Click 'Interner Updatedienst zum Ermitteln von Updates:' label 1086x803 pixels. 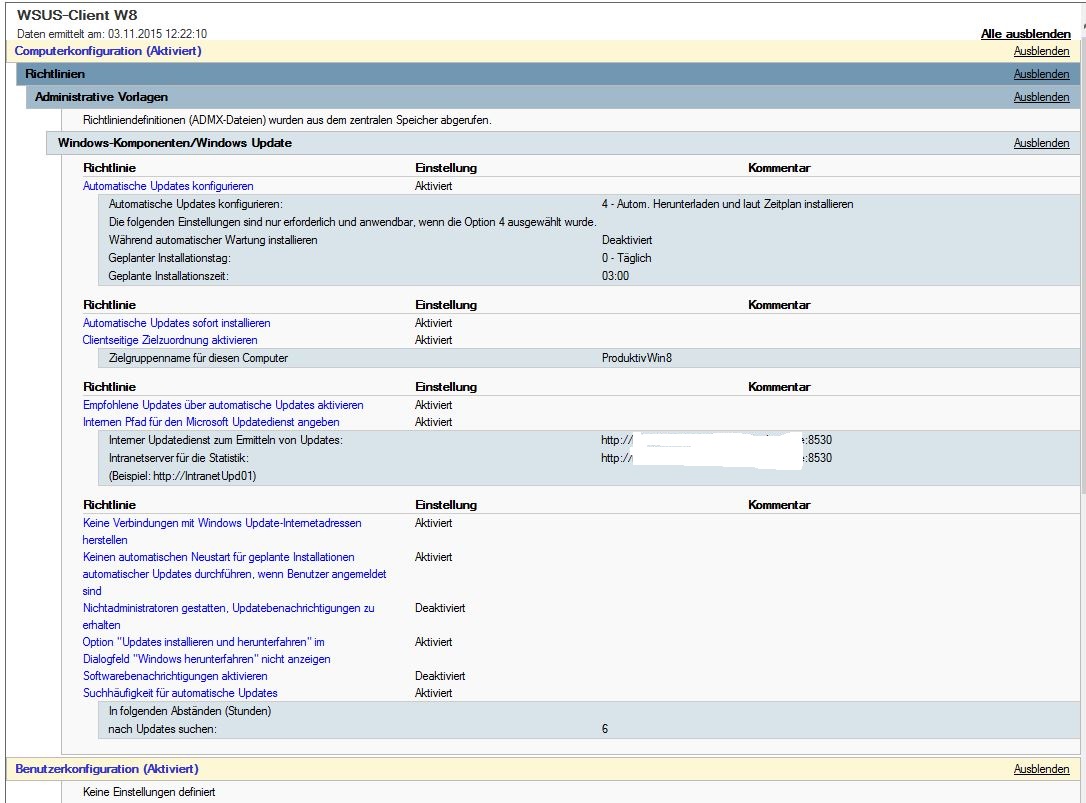tap(226, 440)
